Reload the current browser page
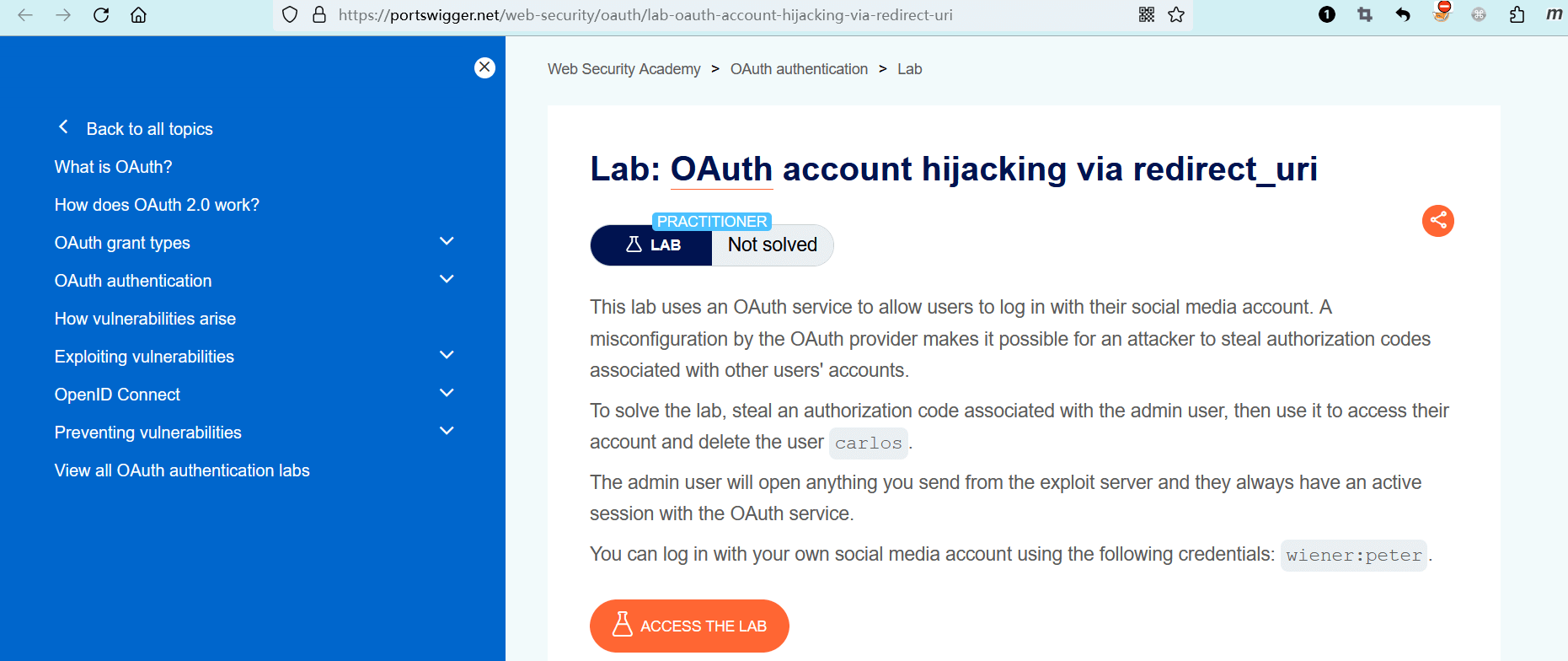Screen dimensions: 1568x661 [101, 15]
